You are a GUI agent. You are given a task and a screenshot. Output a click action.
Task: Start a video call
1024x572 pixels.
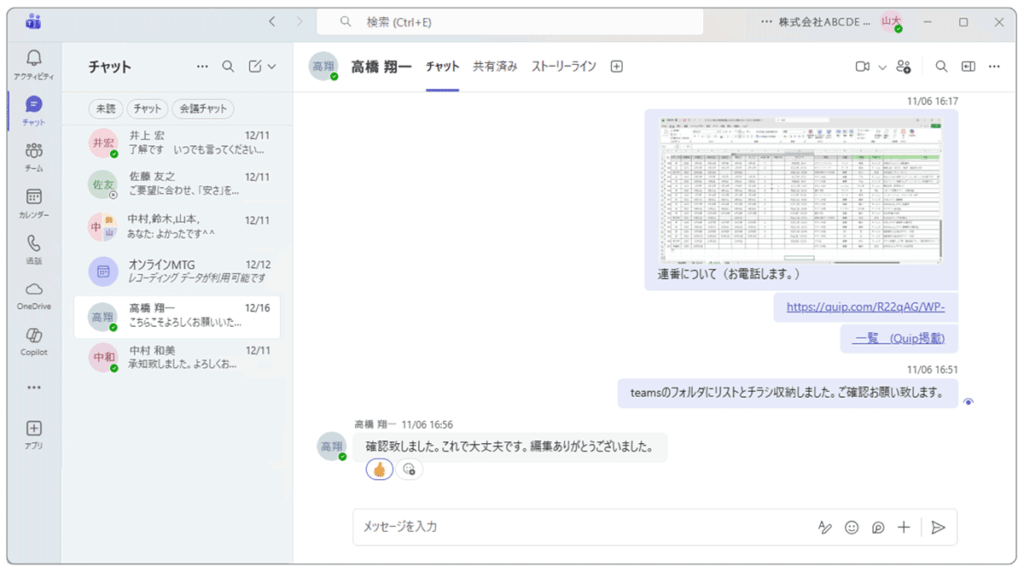pos(863,67)
